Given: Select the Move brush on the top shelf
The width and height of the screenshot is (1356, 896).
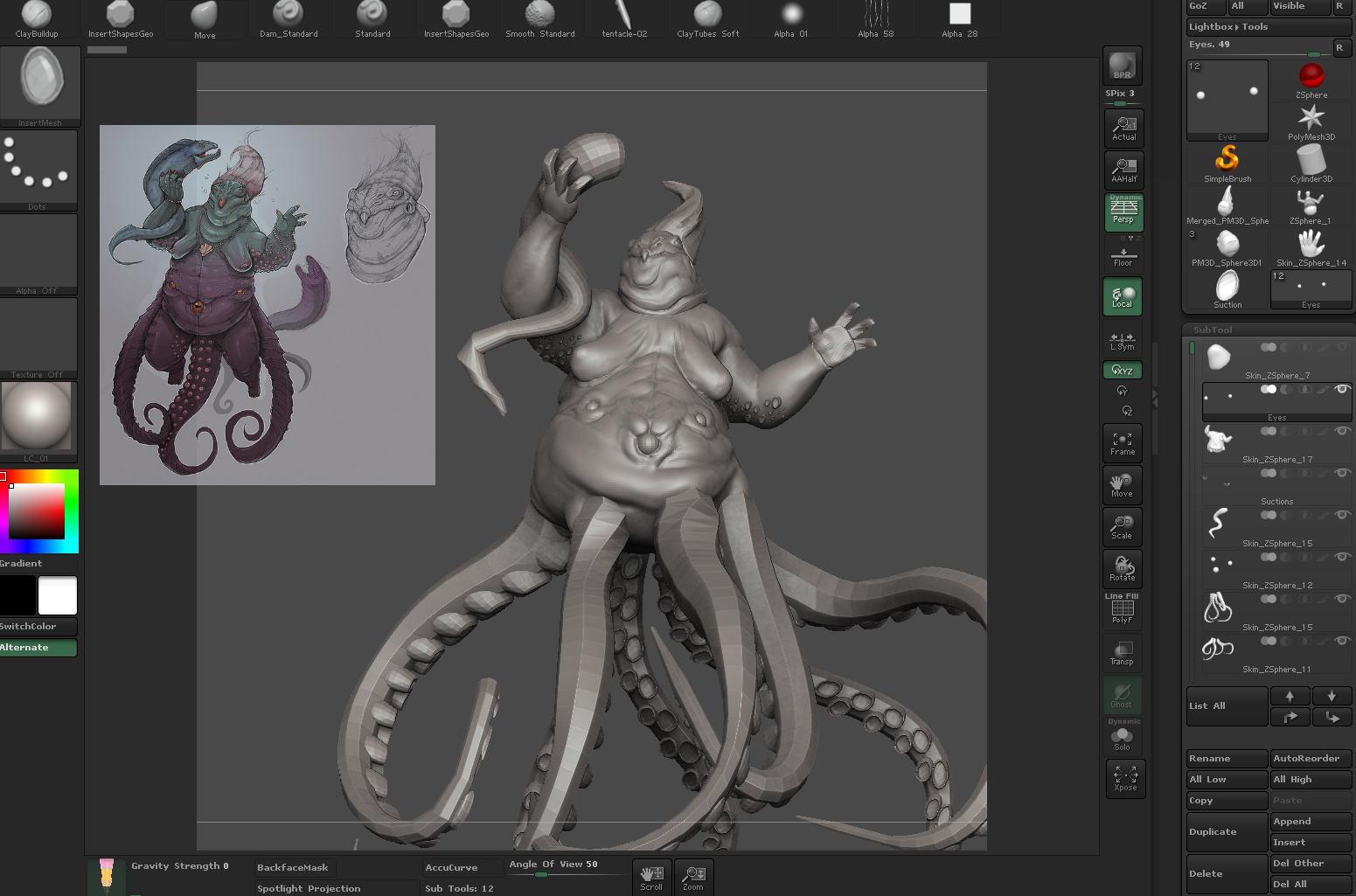Looking at the screenshot, I should (x=205, y=19).
